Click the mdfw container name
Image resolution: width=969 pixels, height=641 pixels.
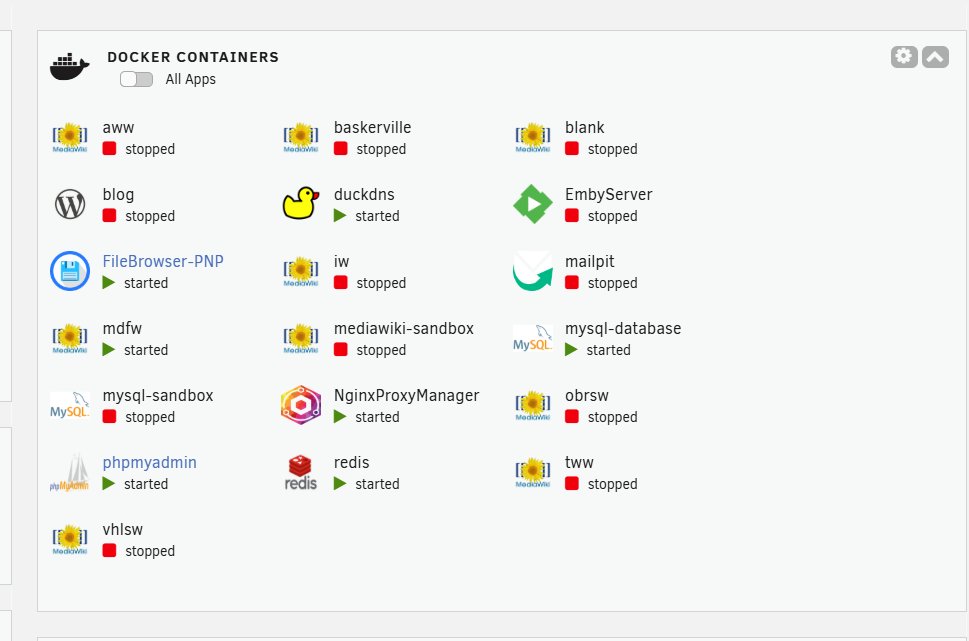[122, 328]
